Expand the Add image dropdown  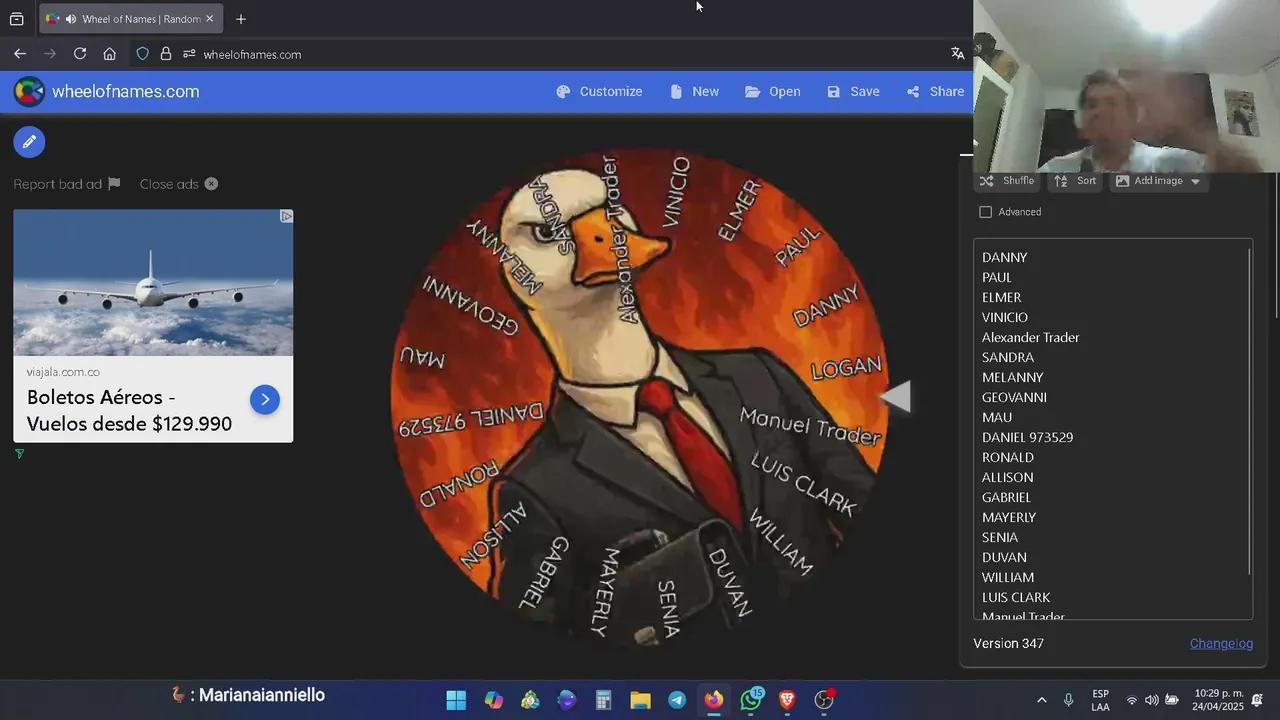(x=1158, y=181)
